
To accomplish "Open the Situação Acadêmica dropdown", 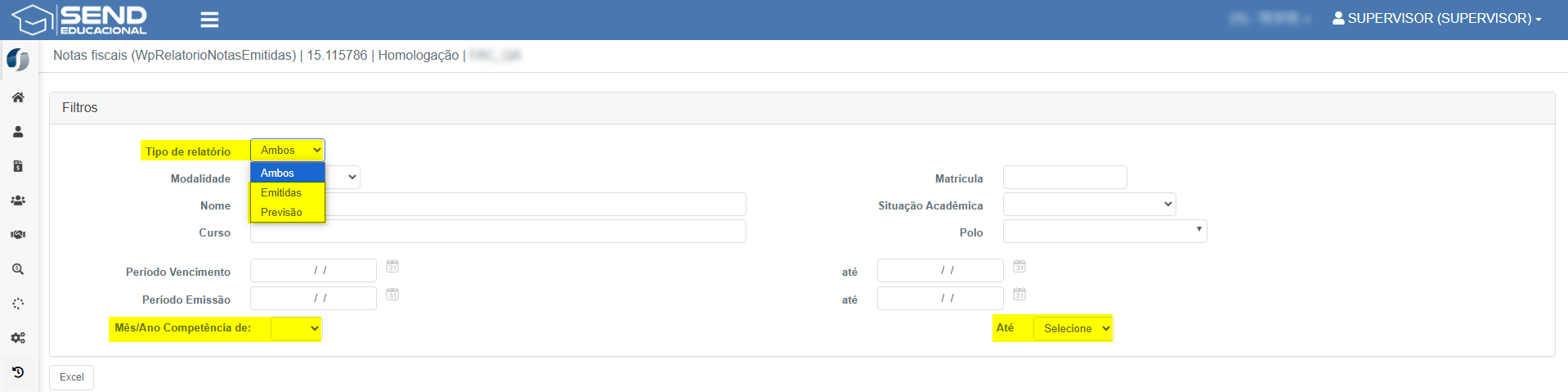I will click(x=1090, y=205).
